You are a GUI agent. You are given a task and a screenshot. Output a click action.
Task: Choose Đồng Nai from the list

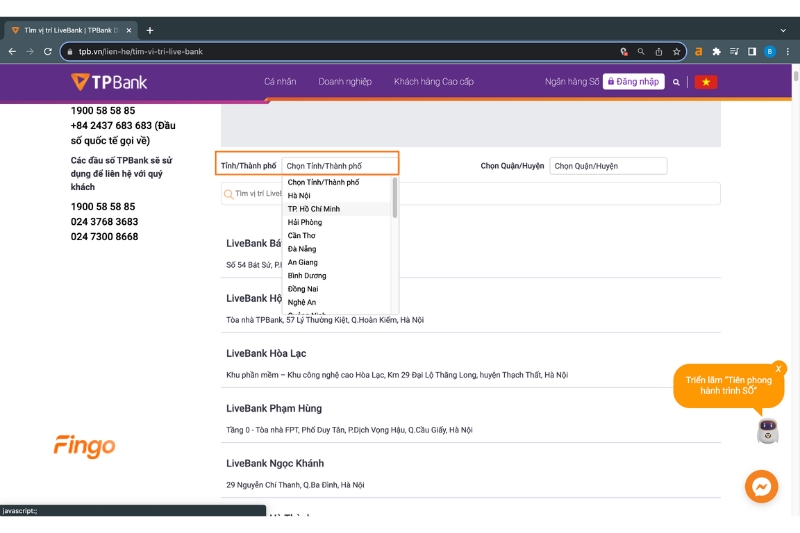pos(337,289)
